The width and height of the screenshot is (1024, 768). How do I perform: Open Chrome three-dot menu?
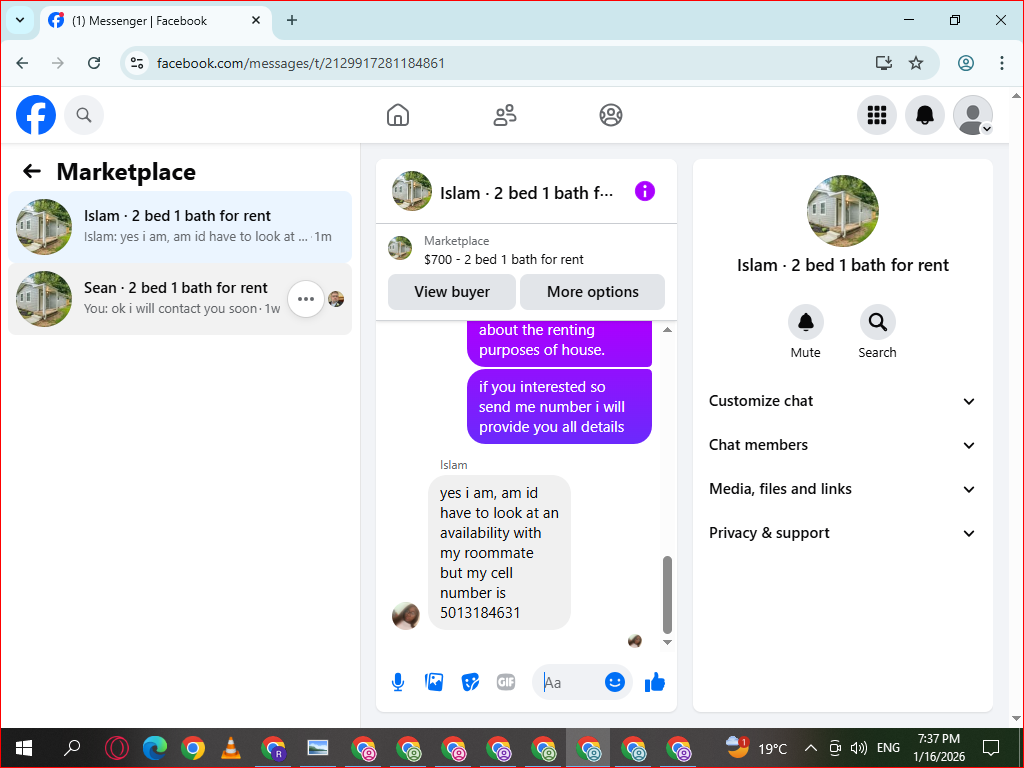click(1002, 63)
